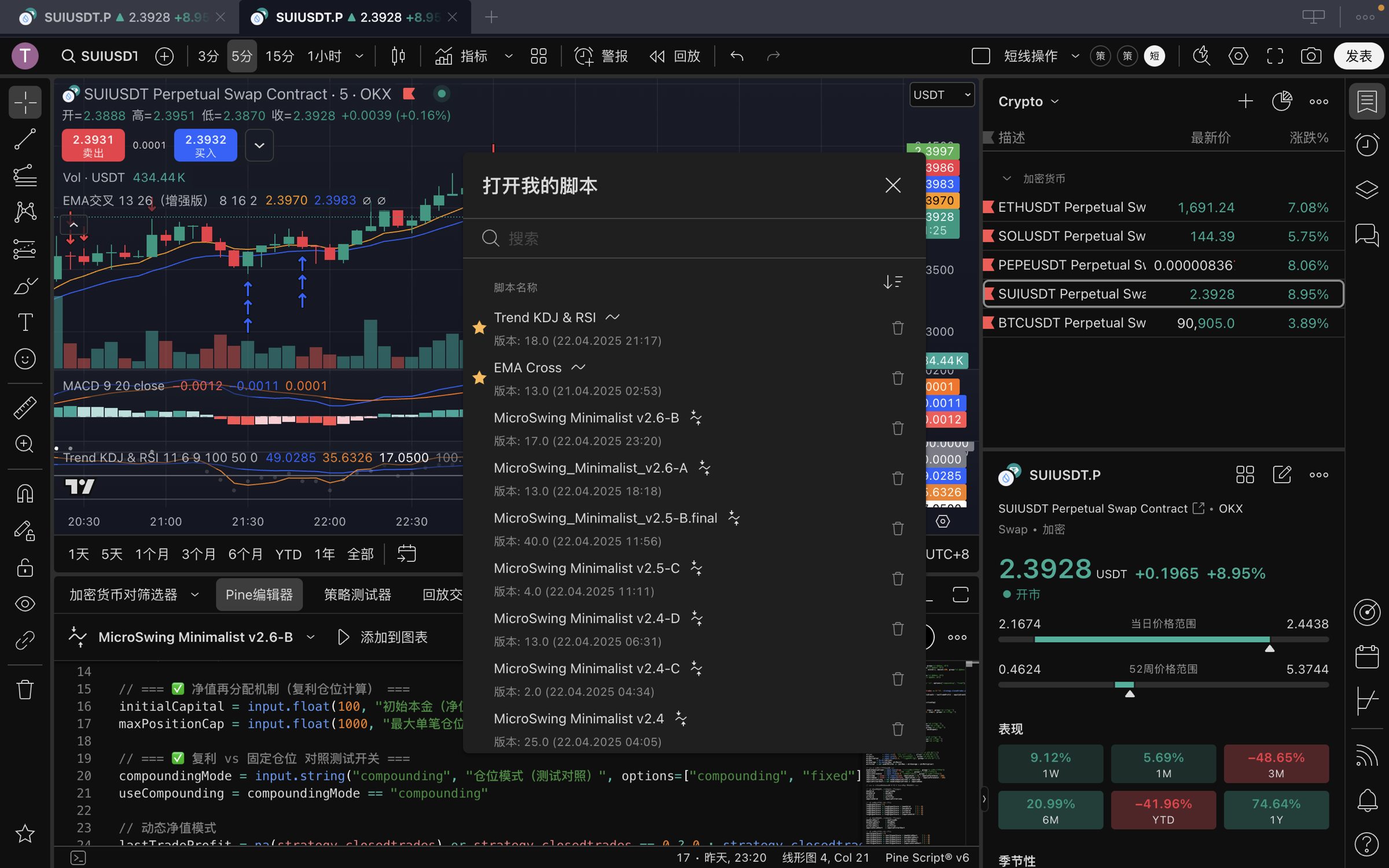Screen dimensions: 1389x868
Task: Toggle the lock all drawings tool
Action: 25,568
